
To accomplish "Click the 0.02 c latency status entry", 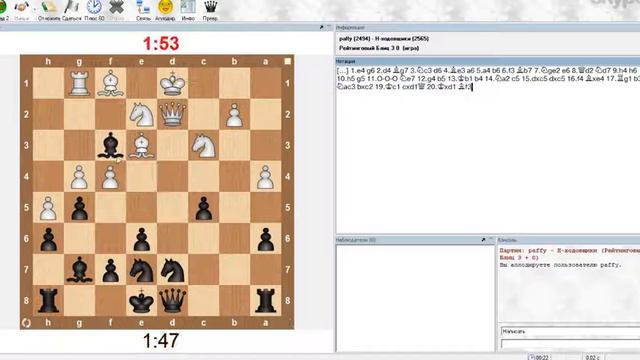I will 592,357.
